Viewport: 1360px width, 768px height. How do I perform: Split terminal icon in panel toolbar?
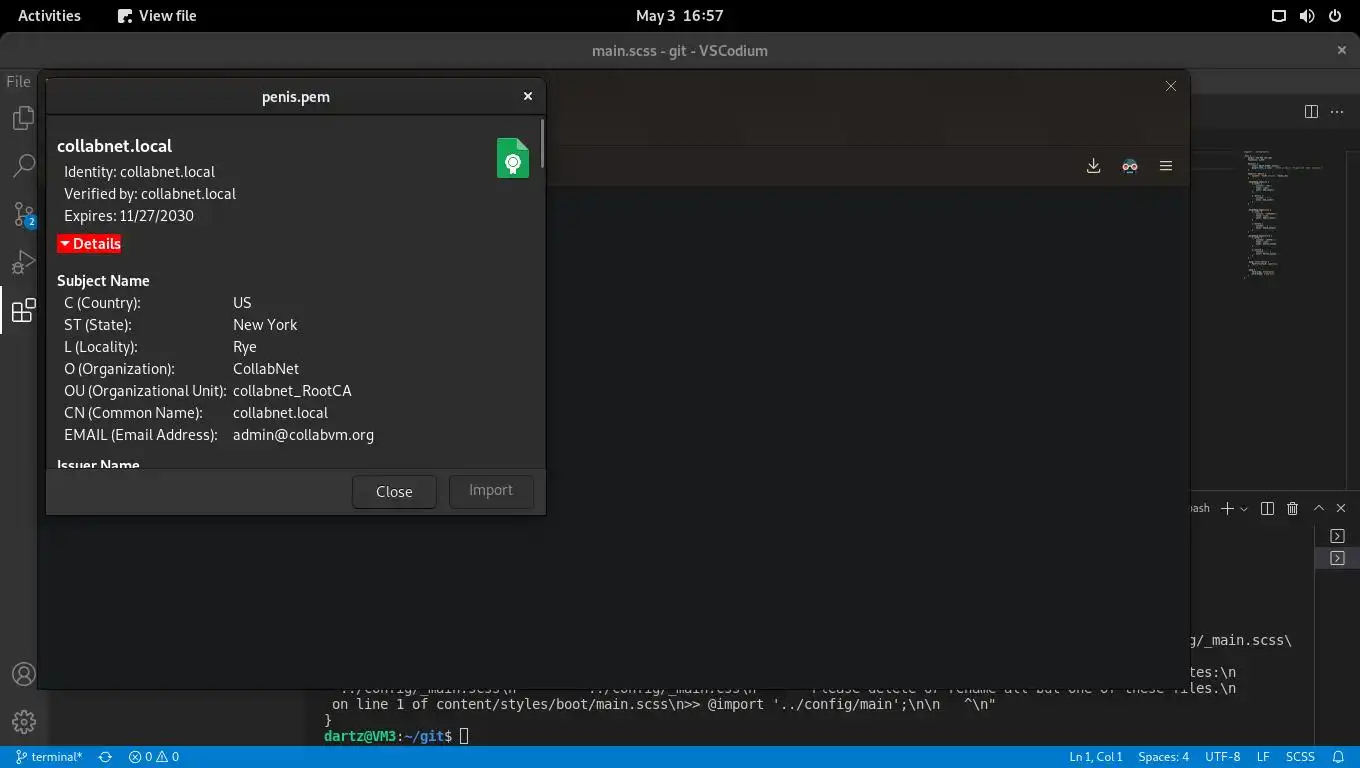pyautogui.click(x=1267, y=508)
